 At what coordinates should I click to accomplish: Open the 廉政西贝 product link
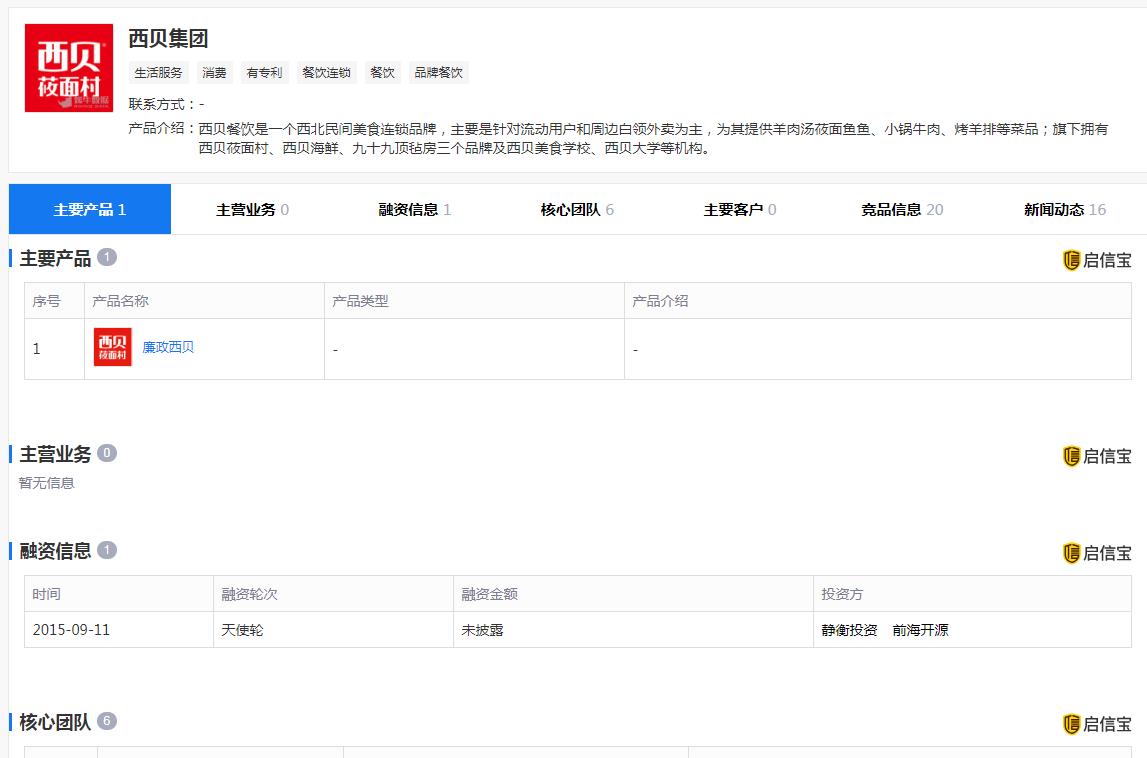(168, 348)
